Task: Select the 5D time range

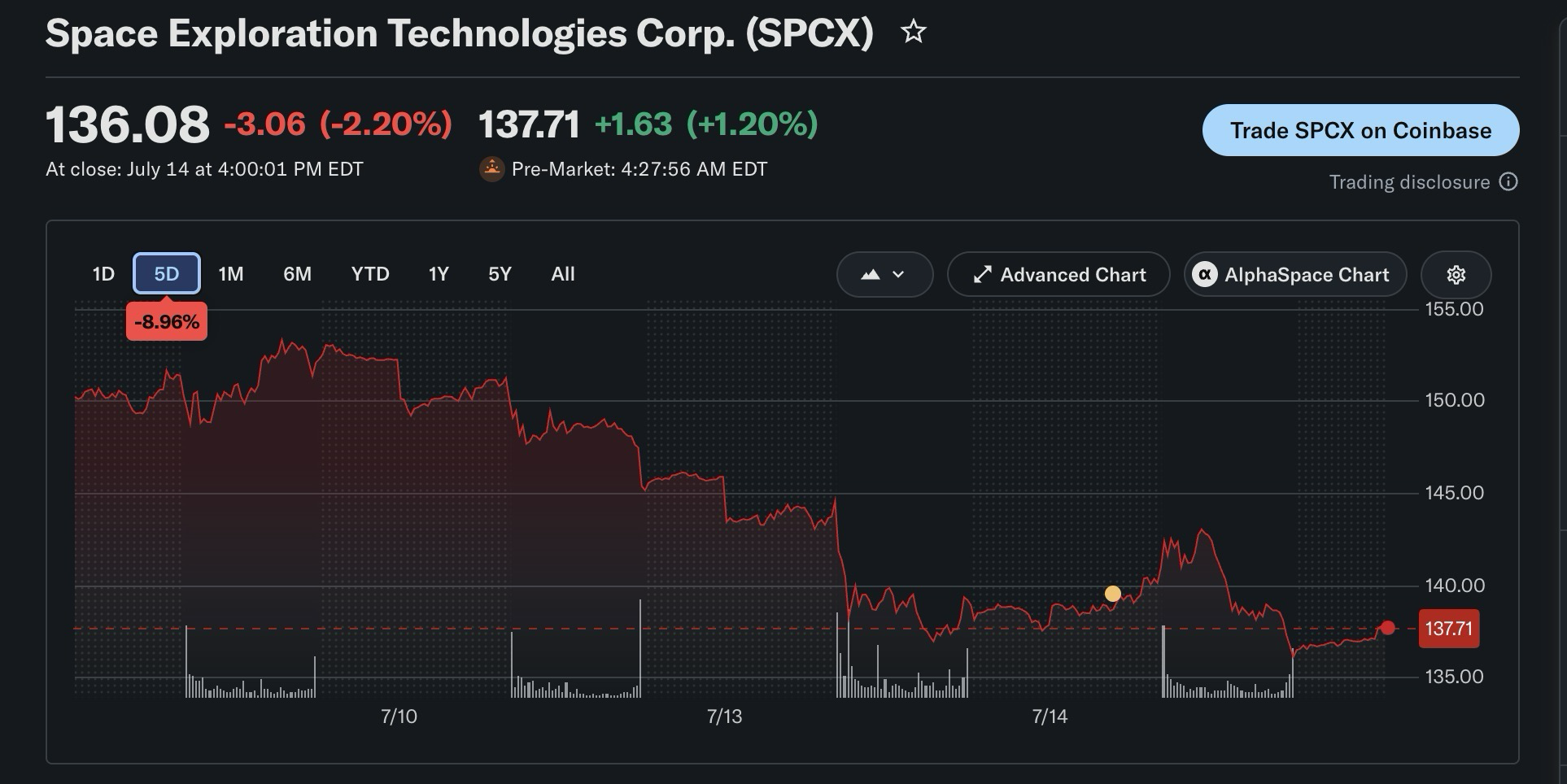Action: (167, 274)
